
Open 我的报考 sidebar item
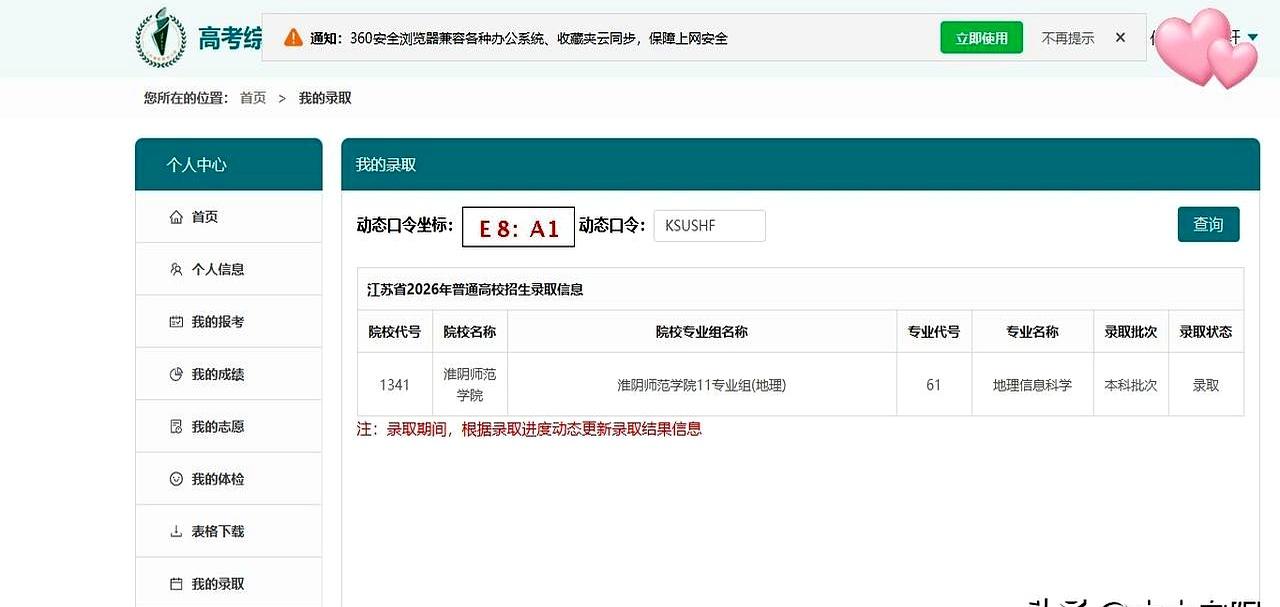(x=229, y=322)
